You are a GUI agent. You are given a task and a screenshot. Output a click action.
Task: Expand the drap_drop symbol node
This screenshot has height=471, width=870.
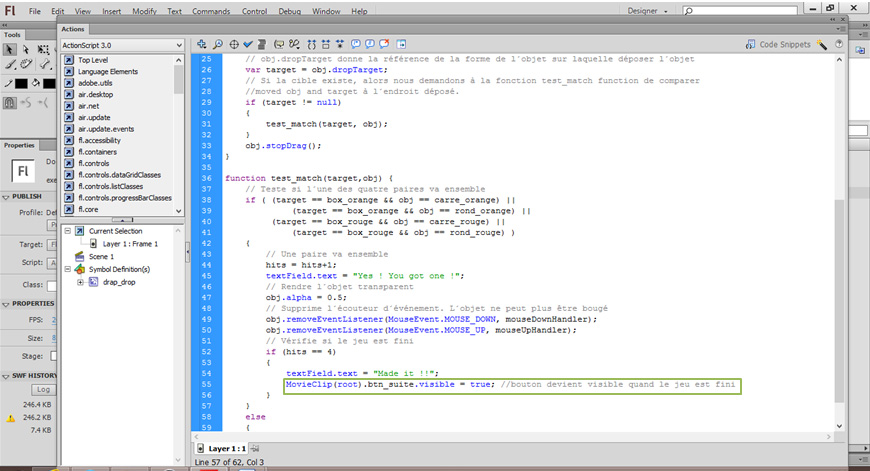click(x=81, y=282)
